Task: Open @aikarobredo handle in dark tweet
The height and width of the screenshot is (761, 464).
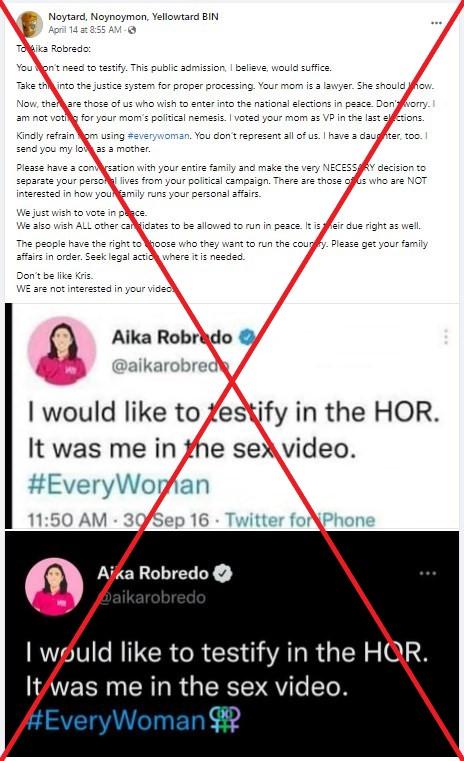Action: (151, 597)
